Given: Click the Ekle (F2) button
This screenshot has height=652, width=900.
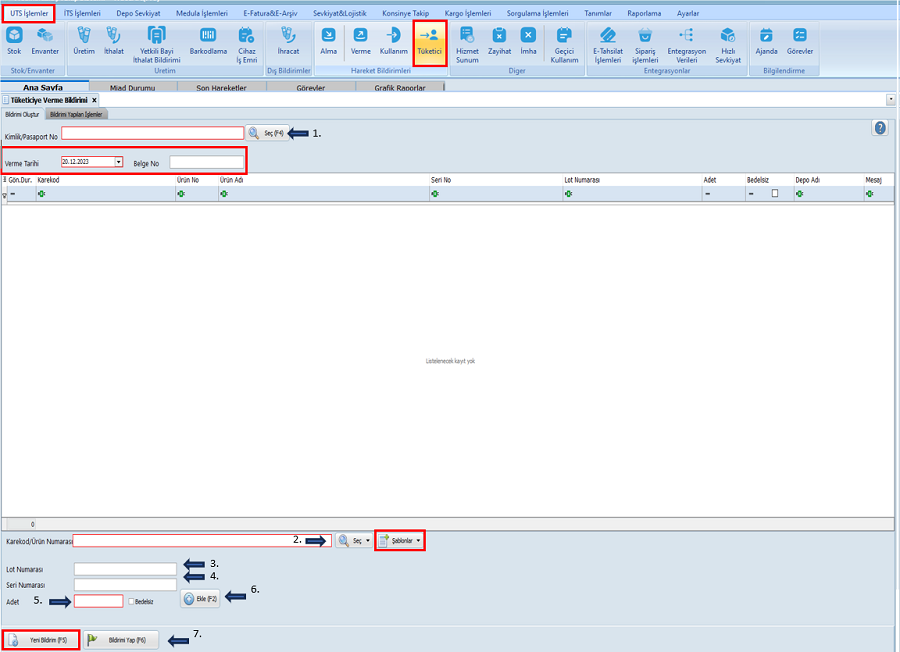Looking at the screenshot, I should point(200,599).
